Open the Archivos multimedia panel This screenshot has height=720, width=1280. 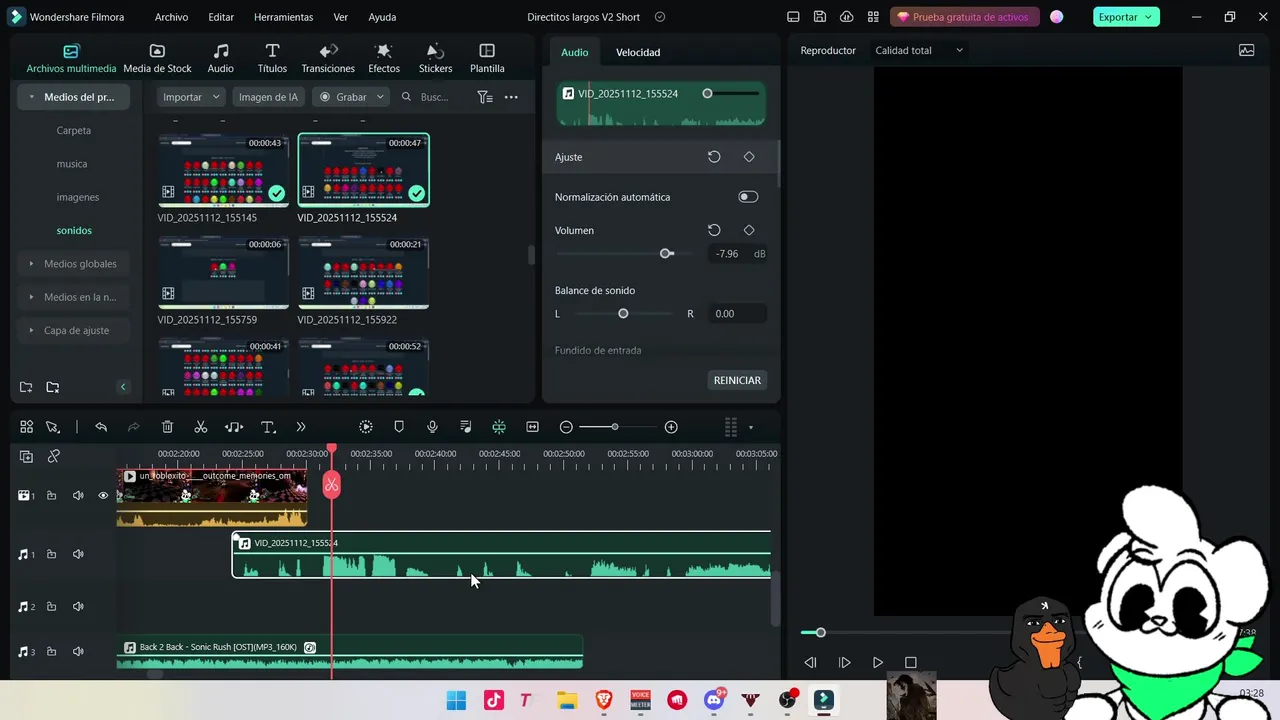pos(71,59)
